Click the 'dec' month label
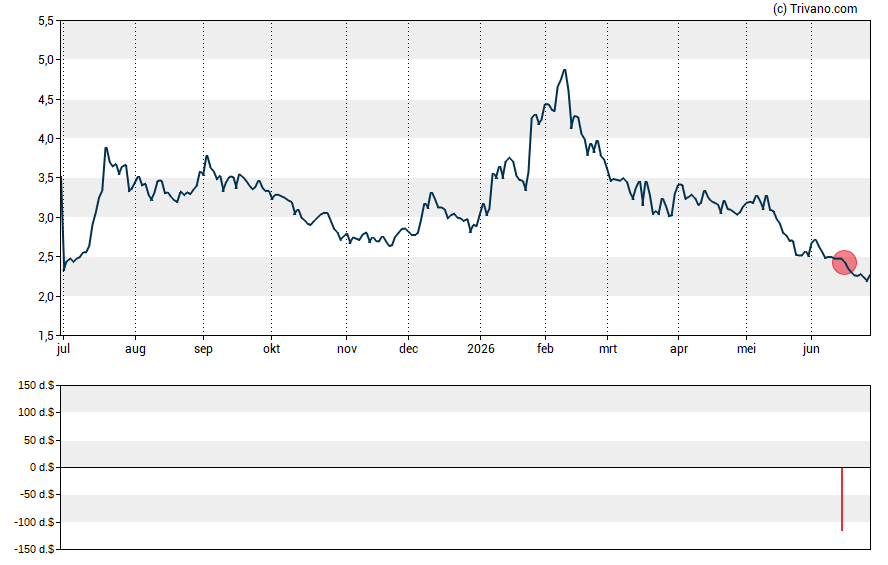The height and width of the screenshot is (565, 888). point(408,349)
